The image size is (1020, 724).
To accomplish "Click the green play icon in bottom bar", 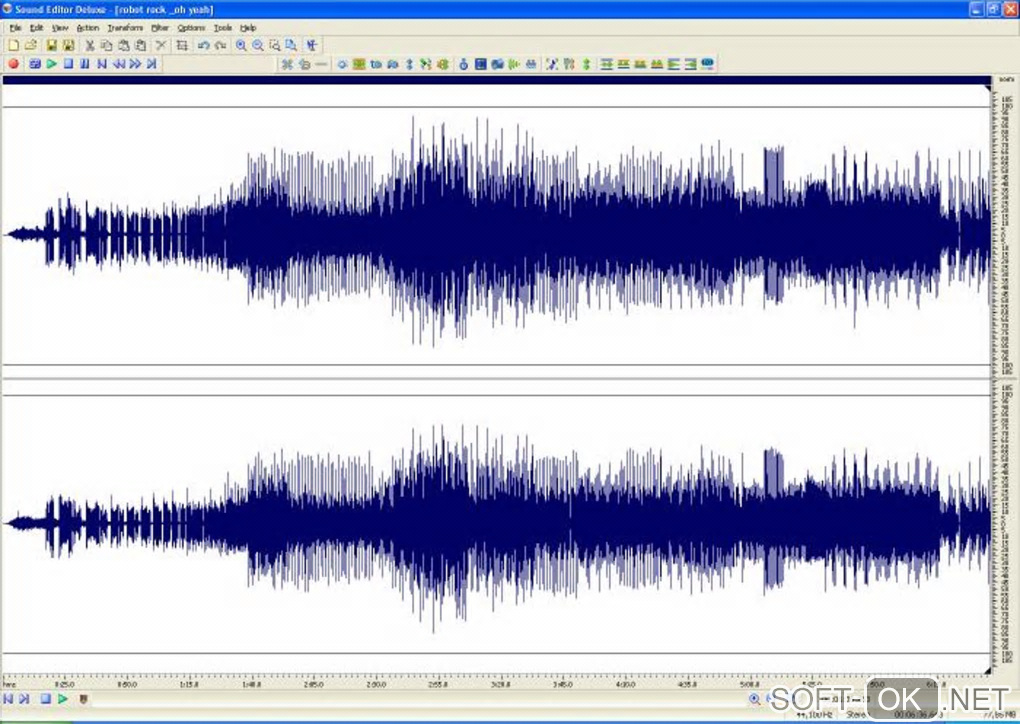I will [x=62, y=699].
